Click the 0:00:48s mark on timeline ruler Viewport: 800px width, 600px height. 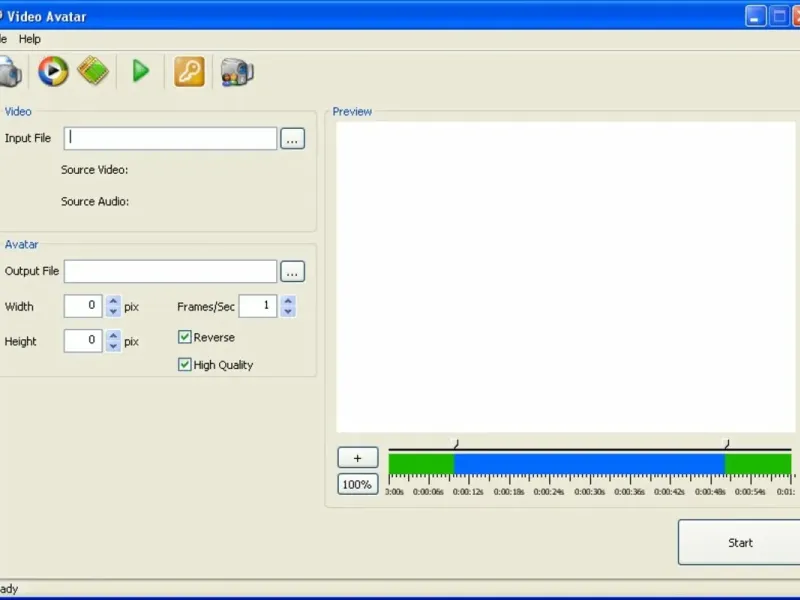710,492
